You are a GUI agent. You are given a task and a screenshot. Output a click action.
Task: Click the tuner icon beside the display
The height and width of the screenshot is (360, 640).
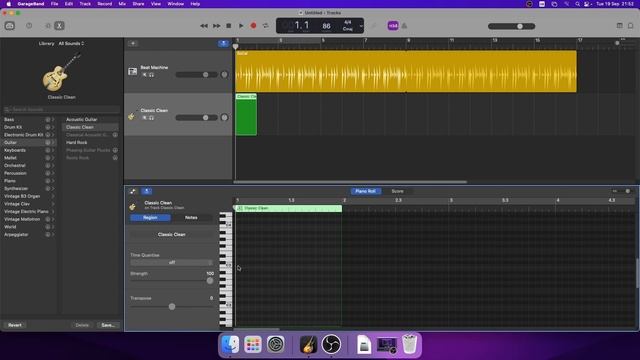[x=373, y=26]
